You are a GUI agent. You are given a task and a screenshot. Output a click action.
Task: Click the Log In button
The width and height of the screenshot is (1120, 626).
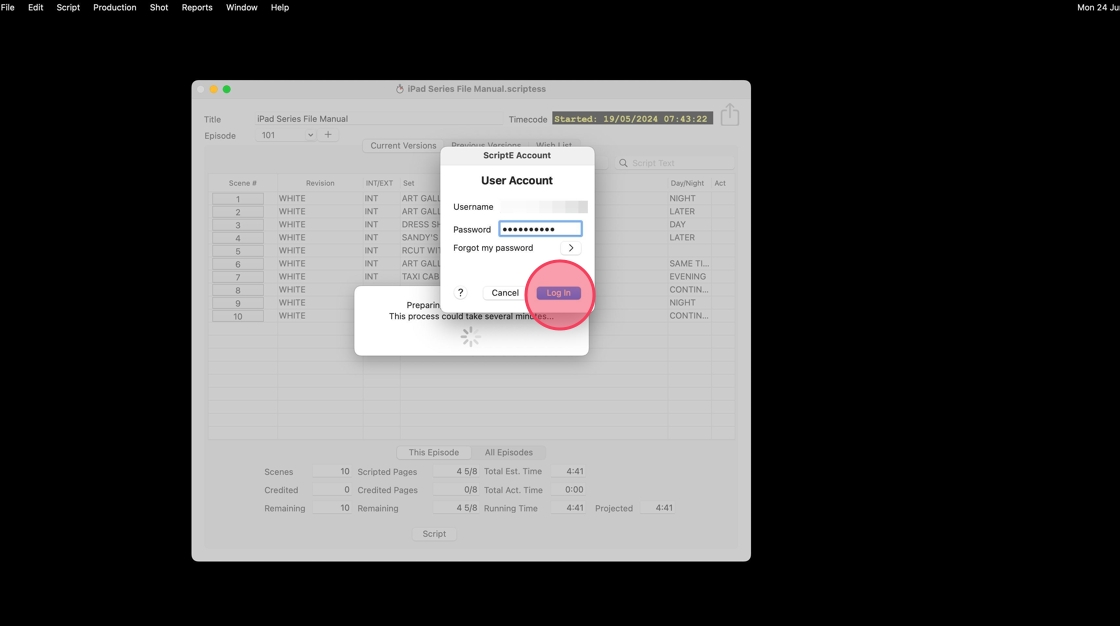coord(559,293)
